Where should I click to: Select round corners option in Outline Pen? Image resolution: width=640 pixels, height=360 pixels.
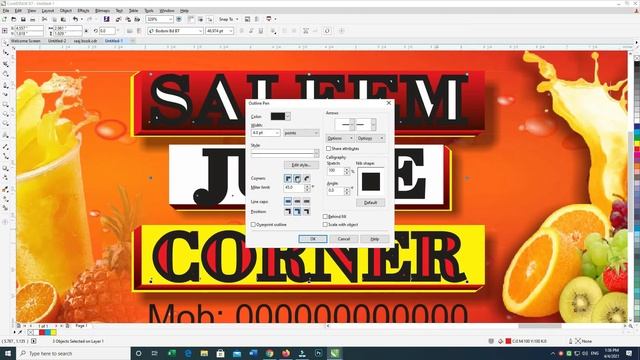click(297, 178)
